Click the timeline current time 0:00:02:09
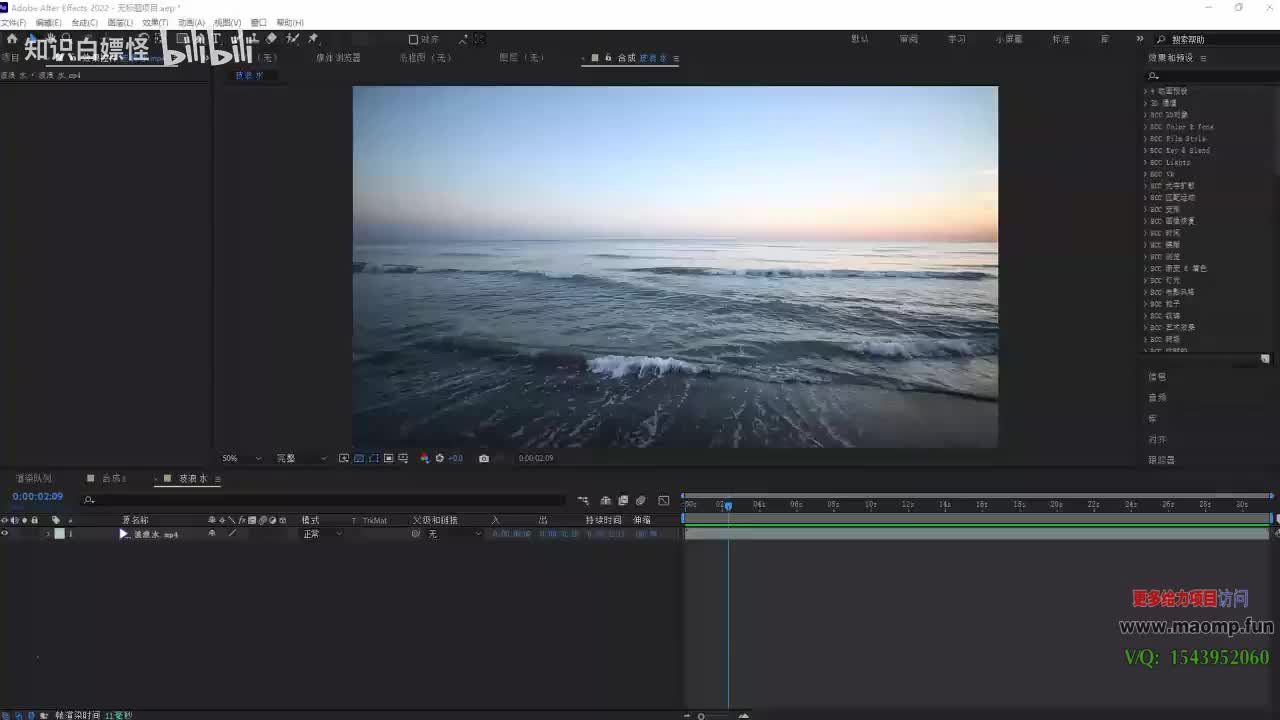The image size is (1280, 720). [x=38, y=497]
